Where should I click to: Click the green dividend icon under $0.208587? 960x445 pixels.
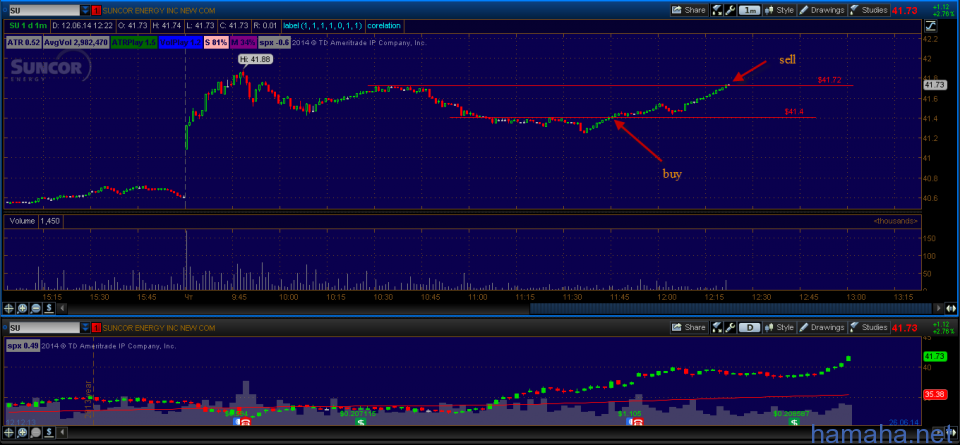tap(794, 422)
